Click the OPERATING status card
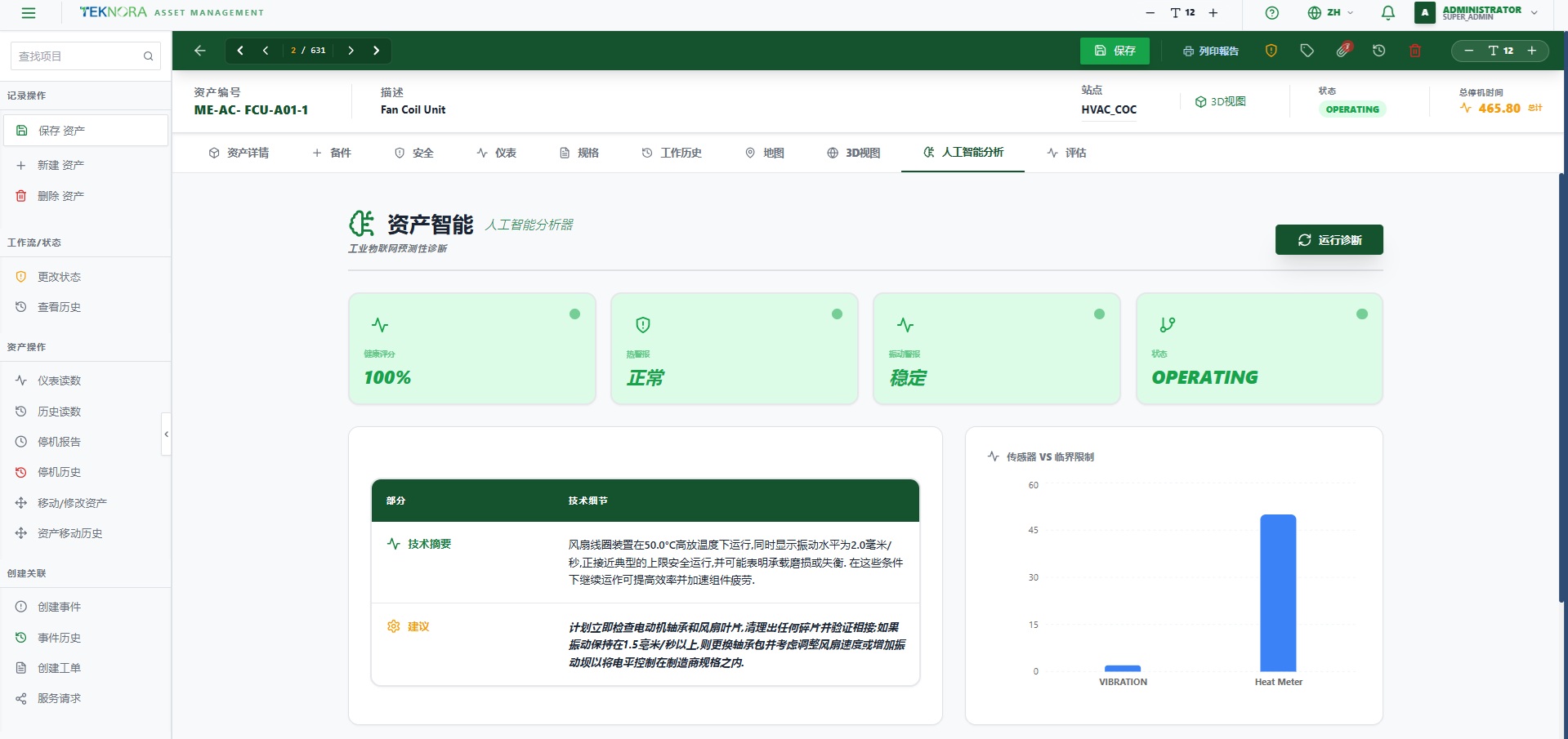 1259,349
